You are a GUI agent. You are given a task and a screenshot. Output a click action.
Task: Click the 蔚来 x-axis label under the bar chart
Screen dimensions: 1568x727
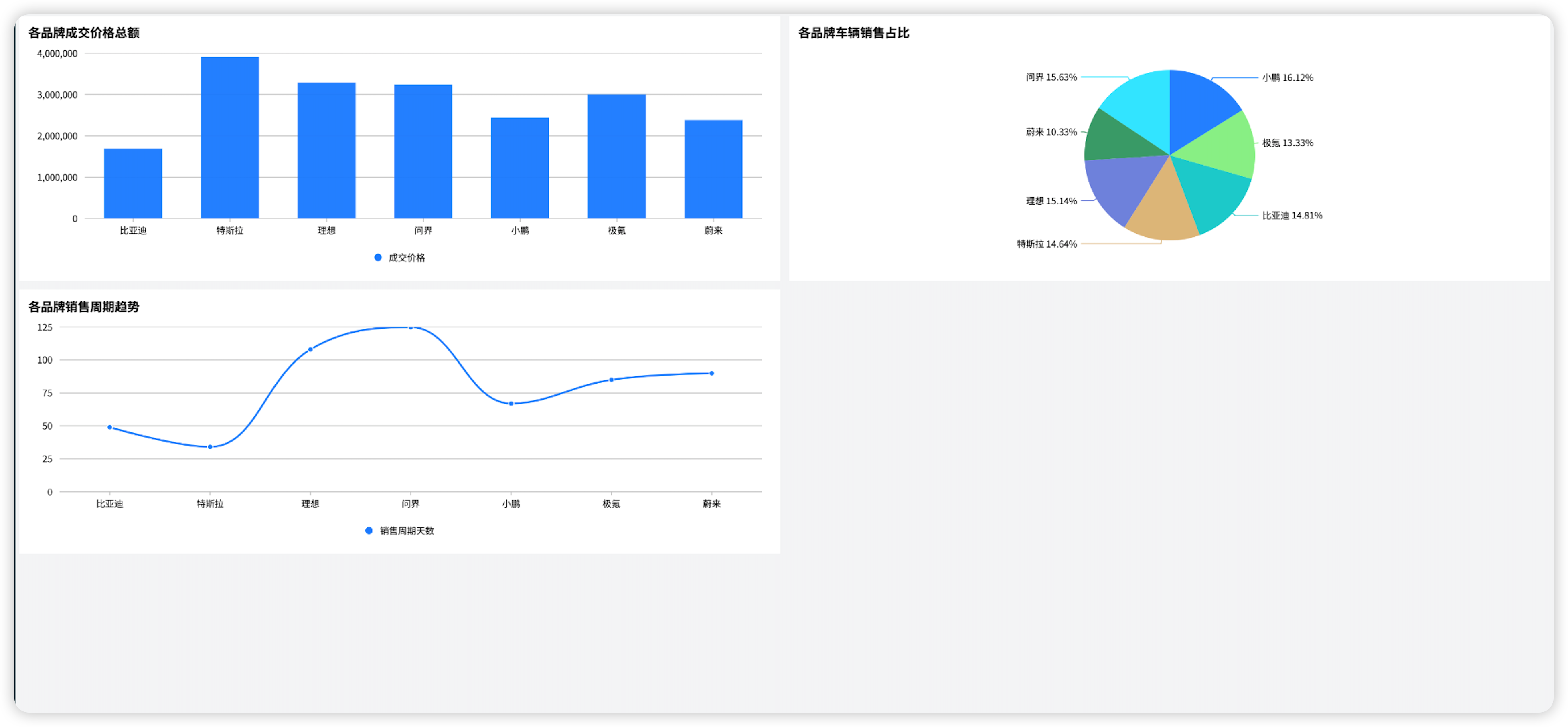tap(713, 230)
